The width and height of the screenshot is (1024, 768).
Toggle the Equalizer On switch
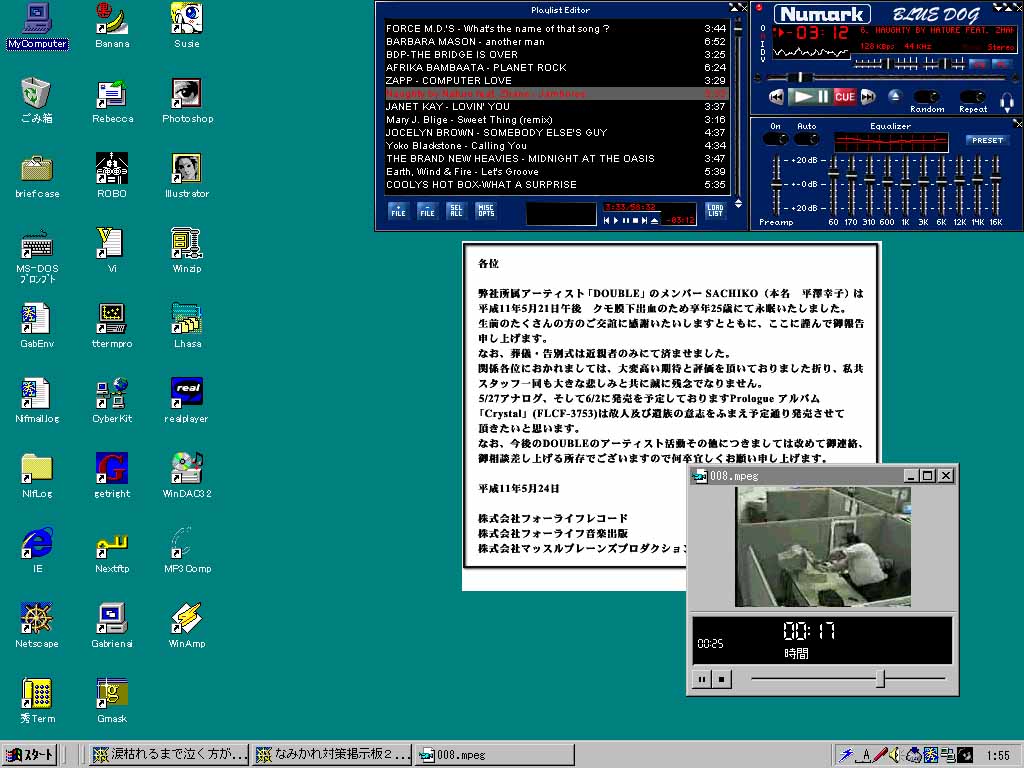775,139
